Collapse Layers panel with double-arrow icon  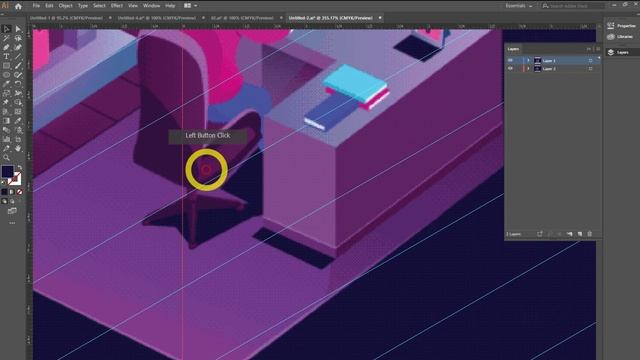pyautogui.click(x=589, y=49)
